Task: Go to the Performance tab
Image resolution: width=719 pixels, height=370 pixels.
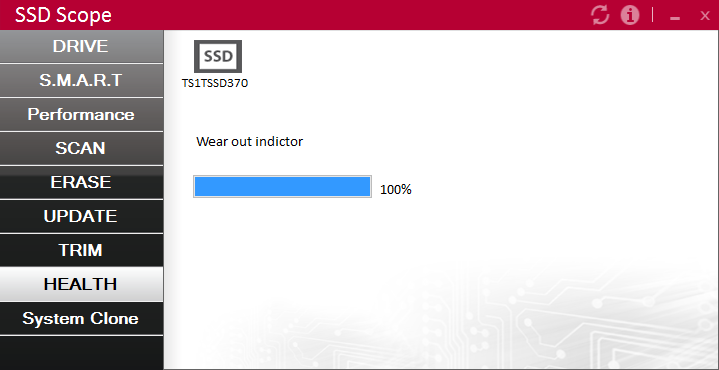Action: [81, 114]
